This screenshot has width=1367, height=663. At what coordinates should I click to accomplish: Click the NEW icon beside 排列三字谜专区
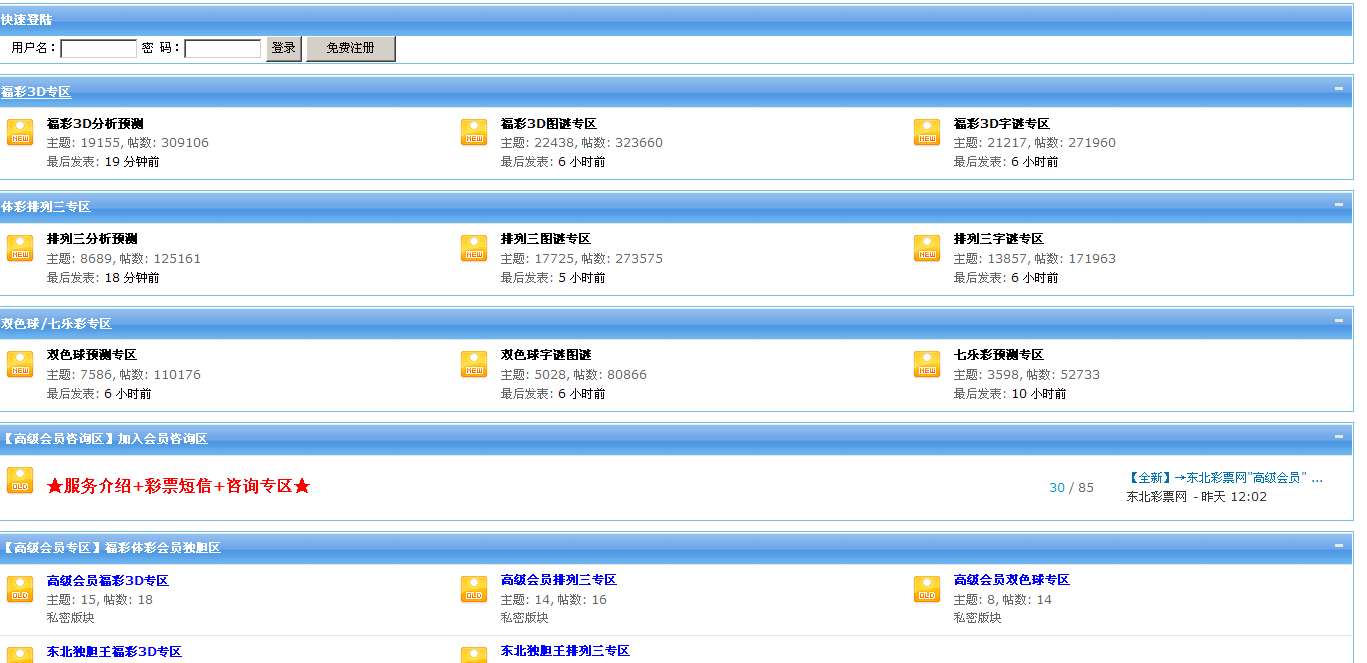[927, 248]
